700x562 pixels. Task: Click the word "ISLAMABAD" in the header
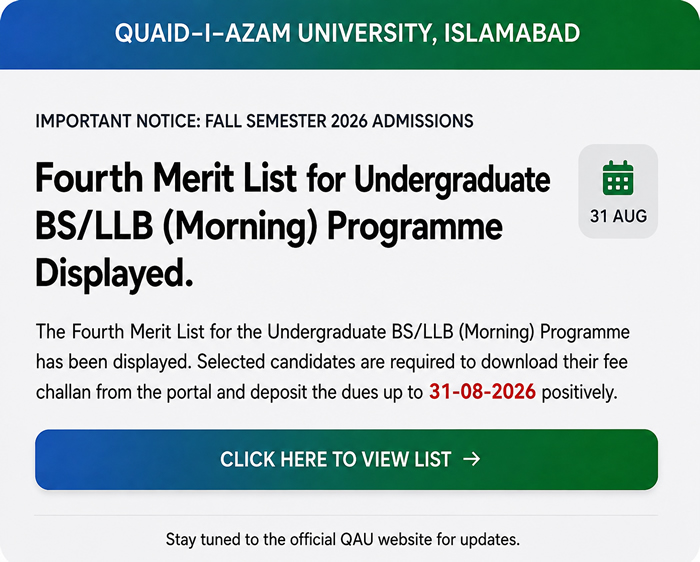click(512, 33)
